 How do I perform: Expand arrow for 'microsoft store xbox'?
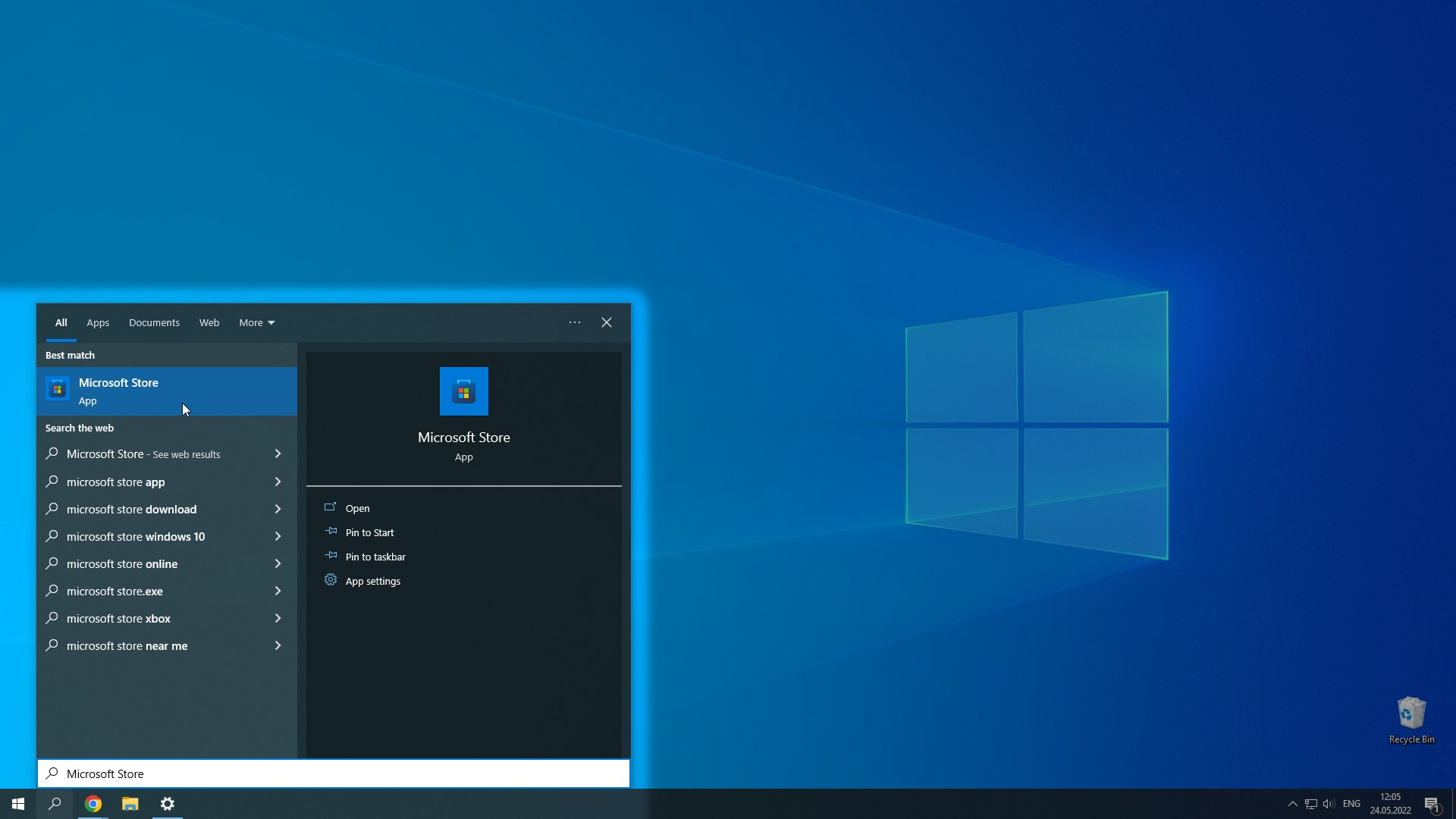click(278, 618)
